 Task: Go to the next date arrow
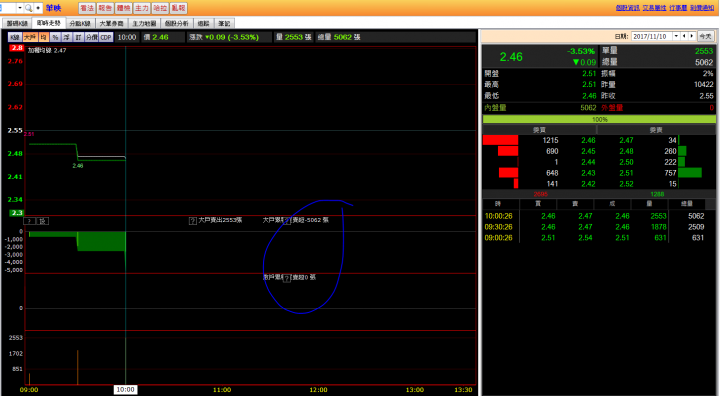tap(692, 36)
